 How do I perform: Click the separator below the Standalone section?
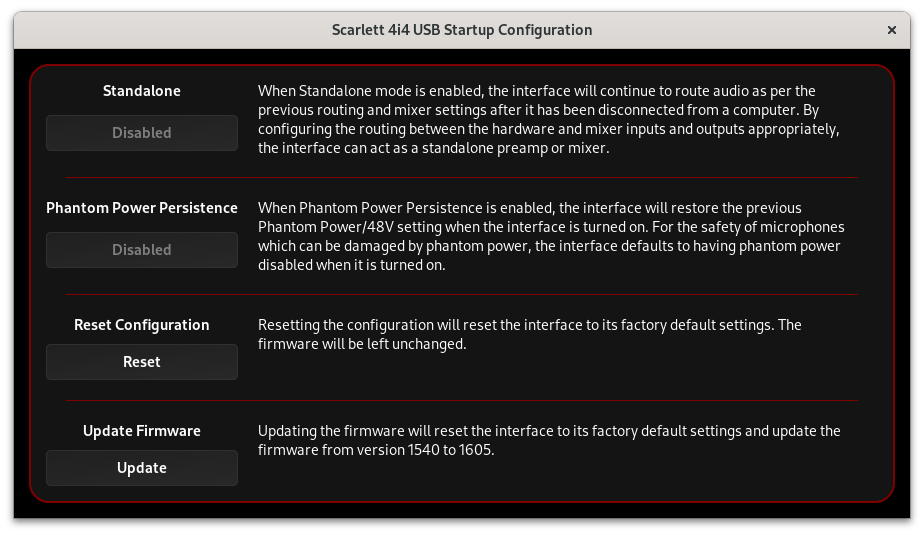pyautogui.click(x=462, y=178)
